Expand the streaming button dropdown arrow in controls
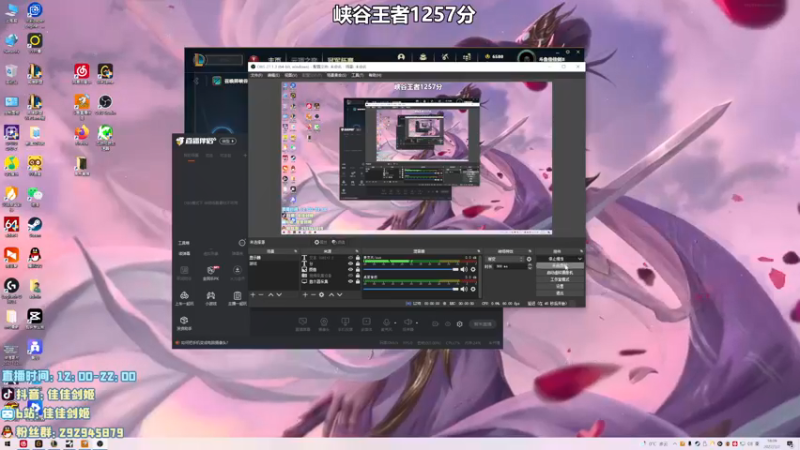Viewport: 800px width, 450px height. [x=580, y=259]
